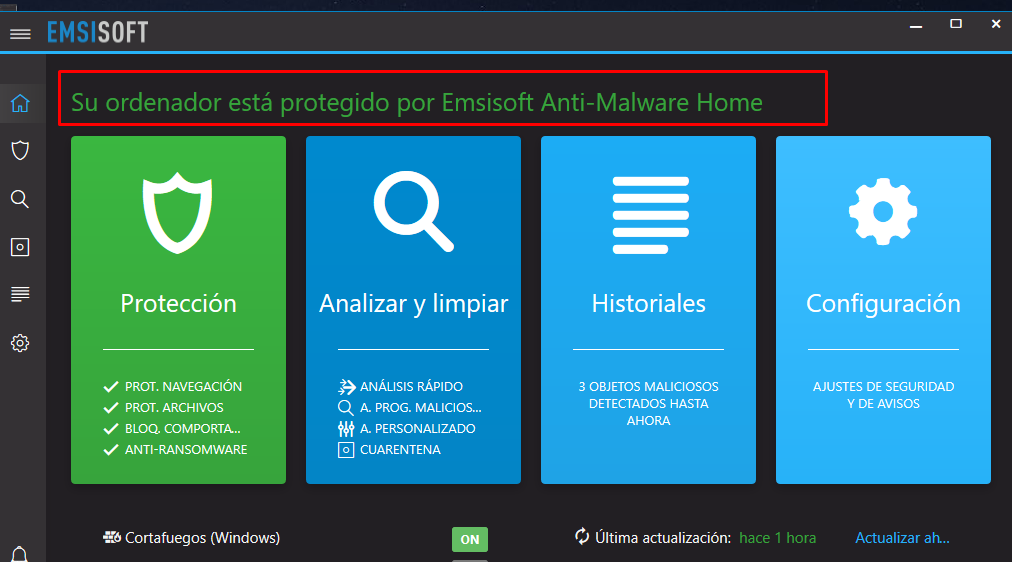Image resolution: width=1012 pixels, height=562 pixels.
Task: Click 3 objetos maliciosos detectados text
Action: 649,403
